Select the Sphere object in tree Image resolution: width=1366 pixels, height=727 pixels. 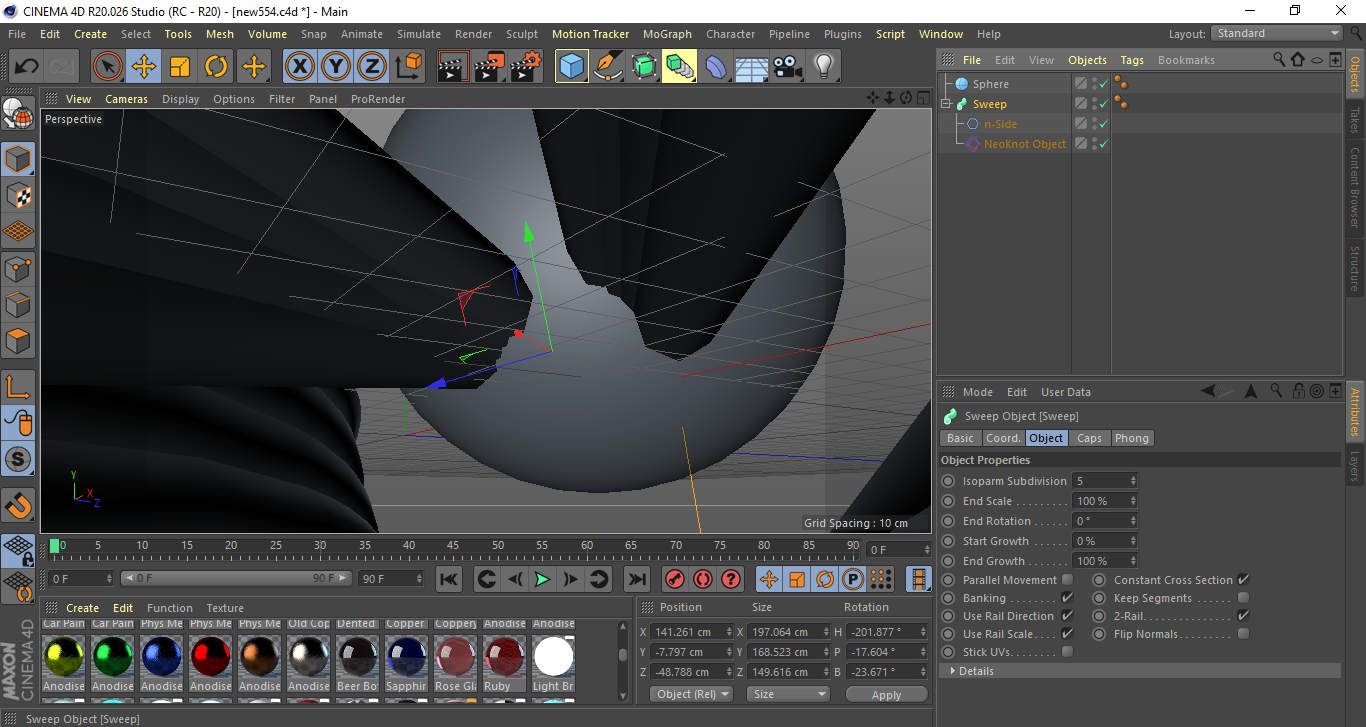(991, 84)
